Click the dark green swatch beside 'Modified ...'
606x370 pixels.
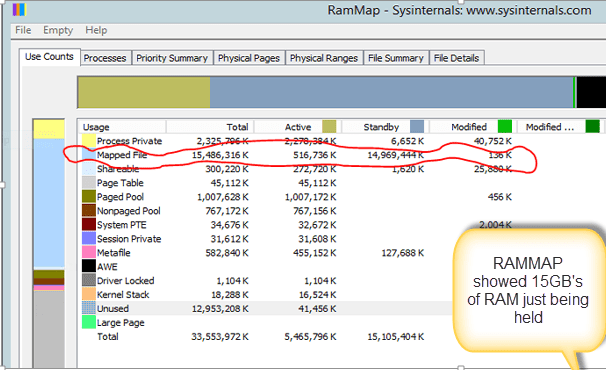click(592, 126)
